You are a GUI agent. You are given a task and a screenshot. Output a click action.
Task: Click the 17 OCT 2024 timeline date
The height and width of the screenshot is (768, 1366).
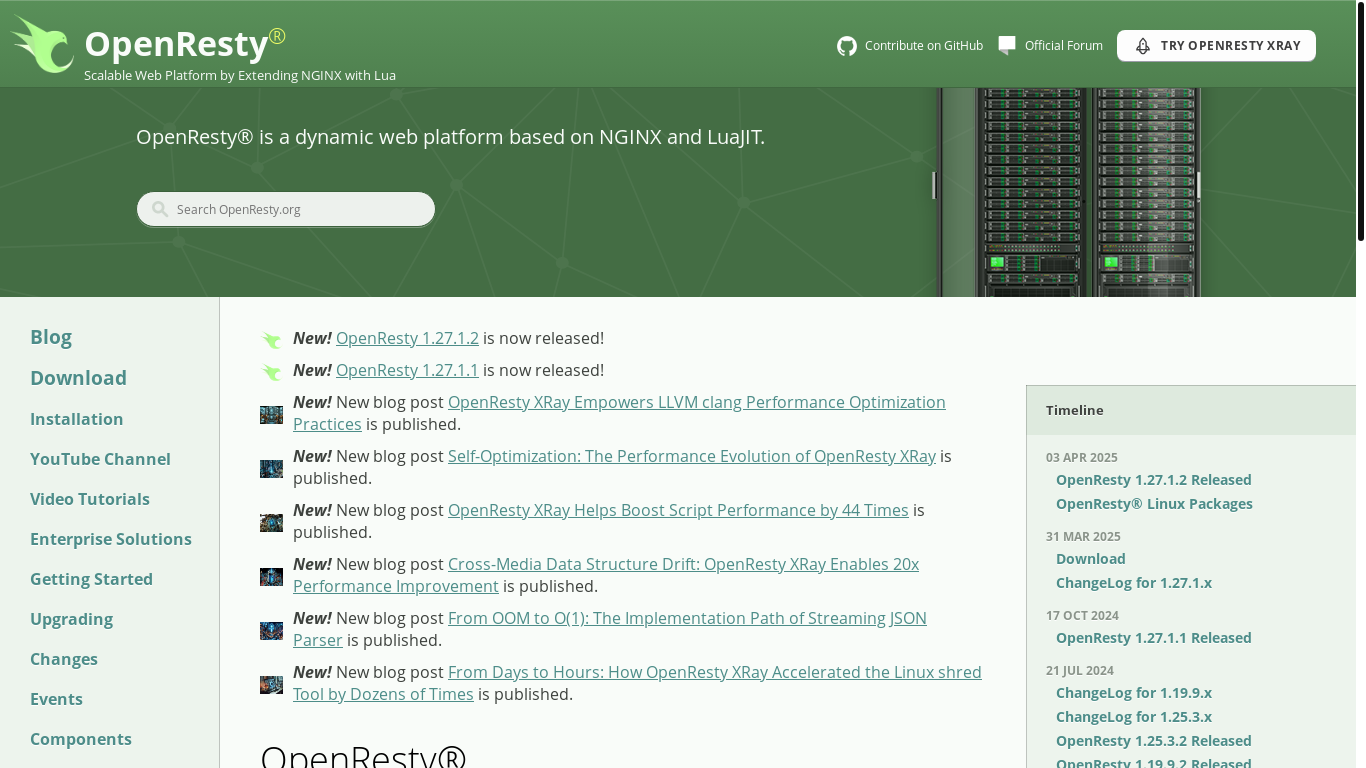point(1082,616)
